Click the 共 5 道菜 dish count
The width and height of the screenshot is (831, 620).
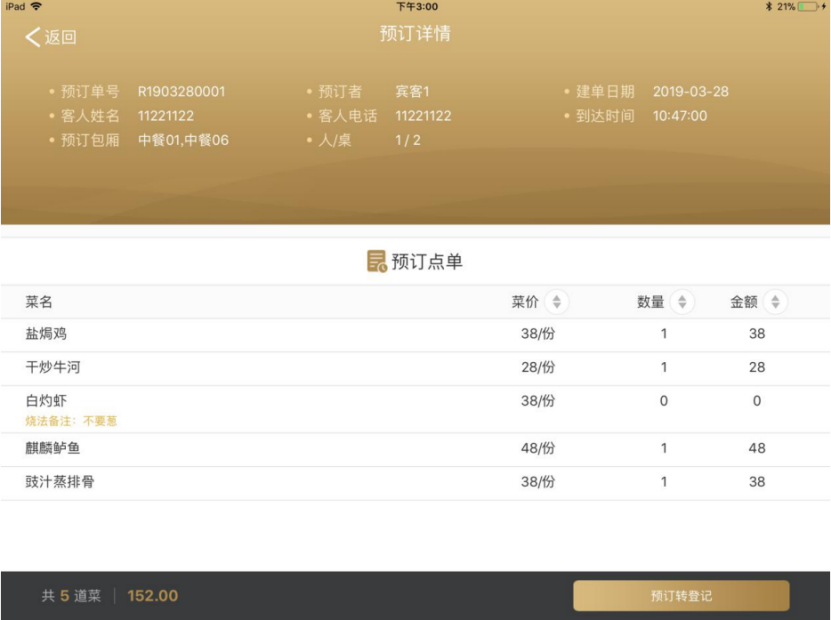click(x=71, y=596)
